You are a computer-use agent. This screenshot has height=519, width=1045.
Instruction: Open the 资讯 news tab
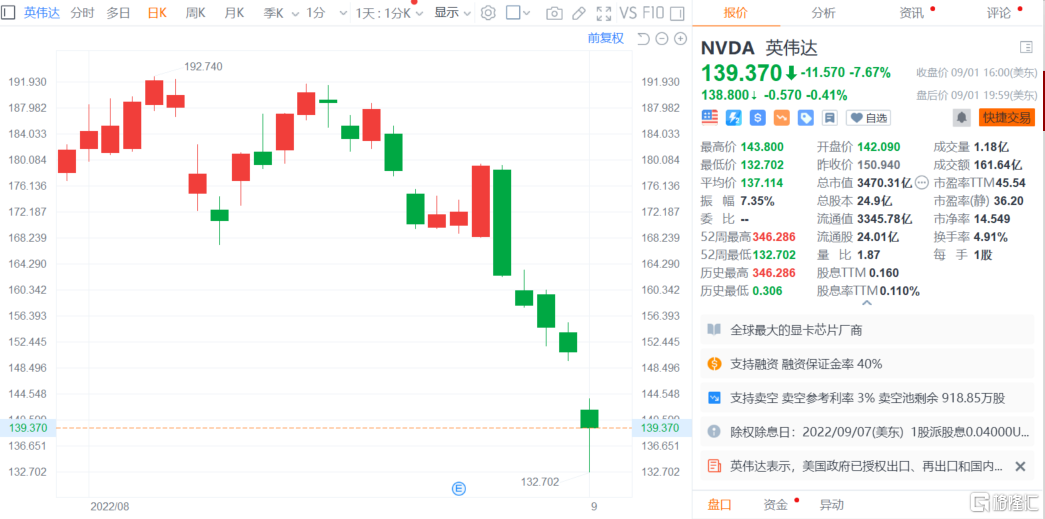coord(910,13)
